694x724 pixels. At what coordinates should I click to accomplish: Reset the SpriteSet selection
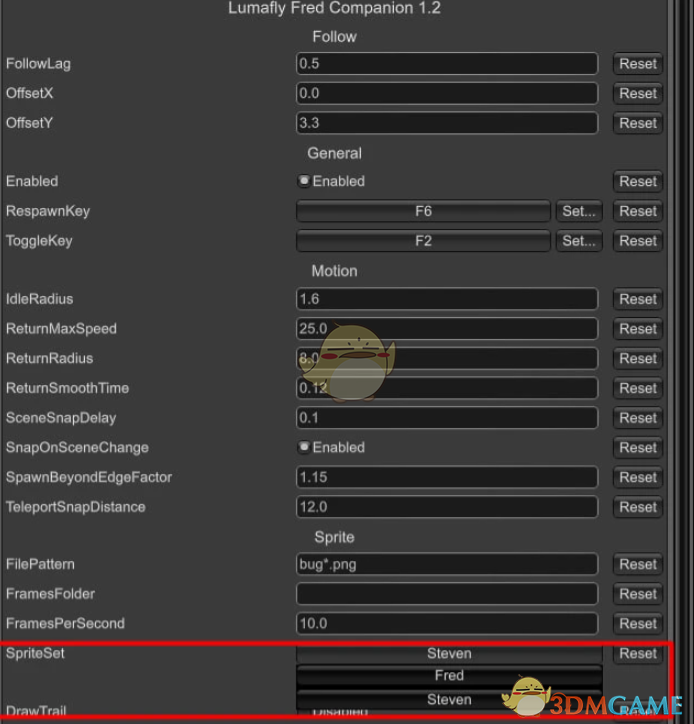(x=638, y=653)
